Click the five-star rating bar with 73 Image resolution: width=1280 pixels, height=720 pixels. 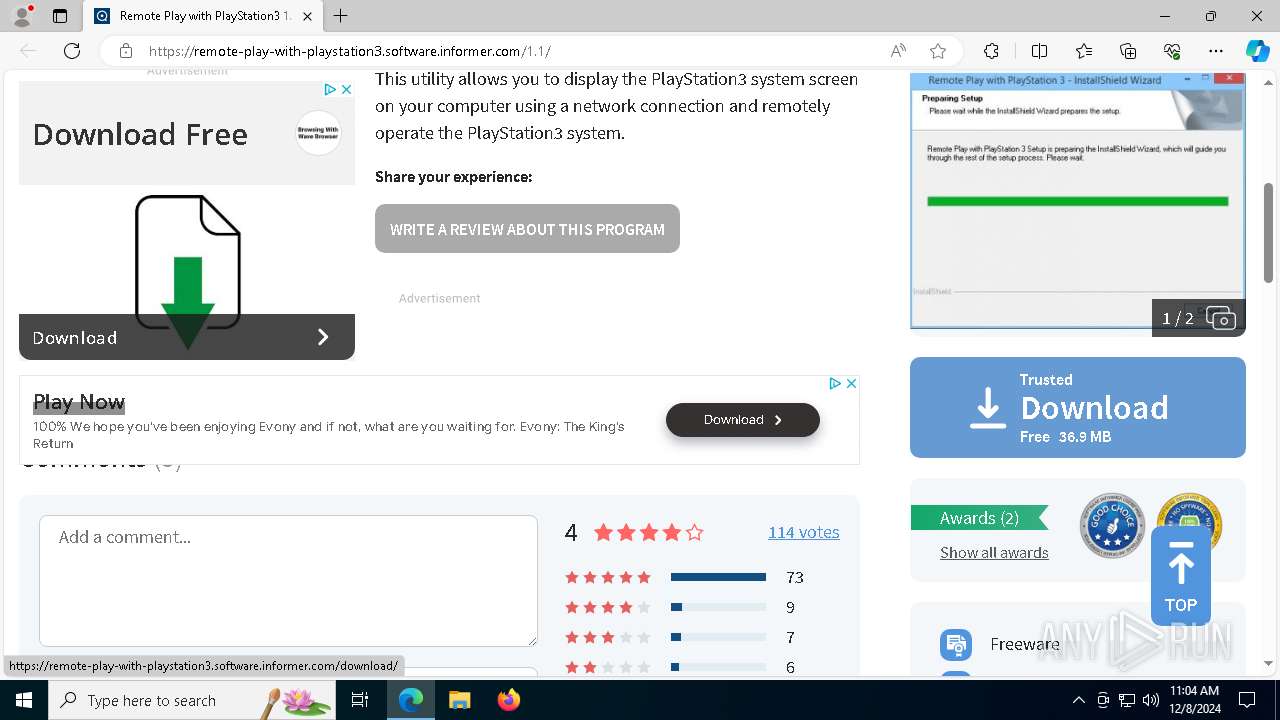(x=718, y=577)
